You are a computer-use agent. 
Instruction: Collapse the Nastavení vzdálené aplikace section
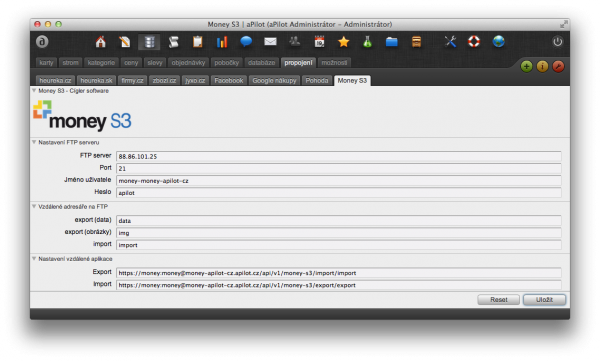click(x=34, y=259)
